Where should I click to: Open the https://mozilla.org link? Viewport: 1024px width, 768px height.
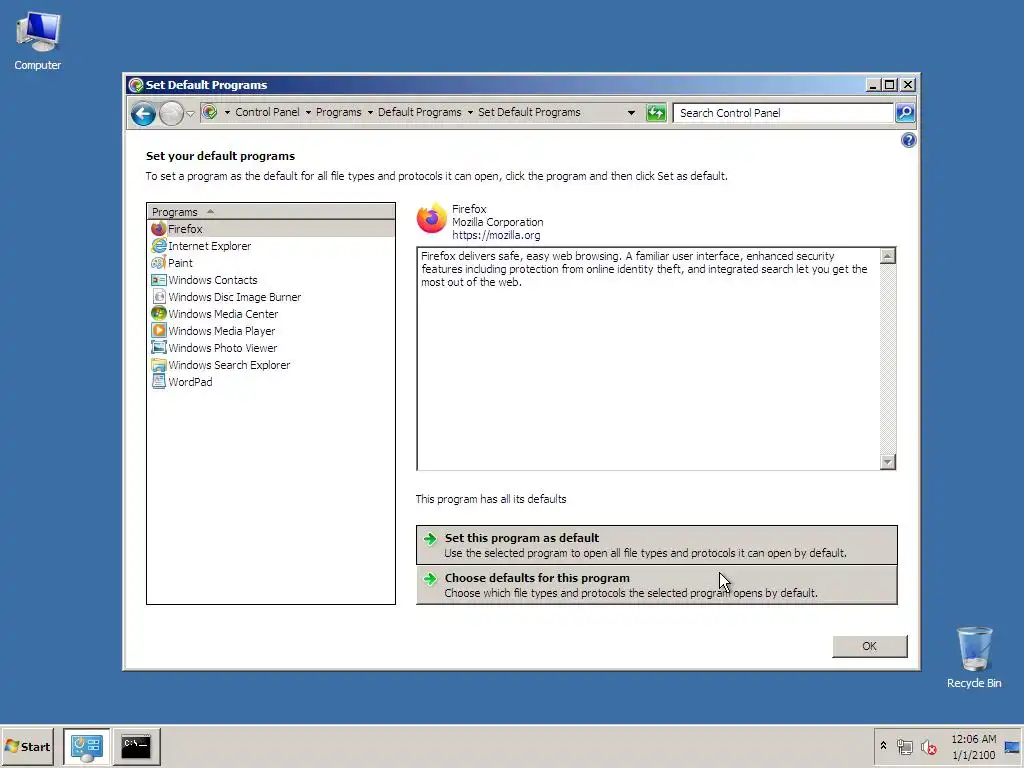[x=496, y=235]
